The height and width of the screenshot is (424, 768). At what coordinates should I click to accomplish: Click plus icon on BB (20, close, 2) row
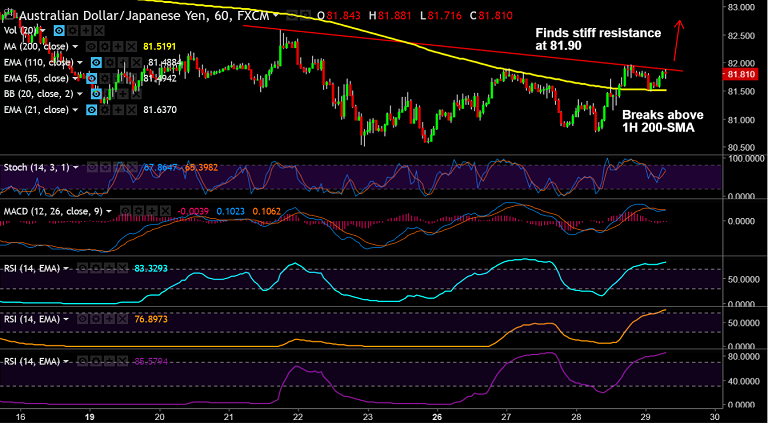click(x=123, y=94)
